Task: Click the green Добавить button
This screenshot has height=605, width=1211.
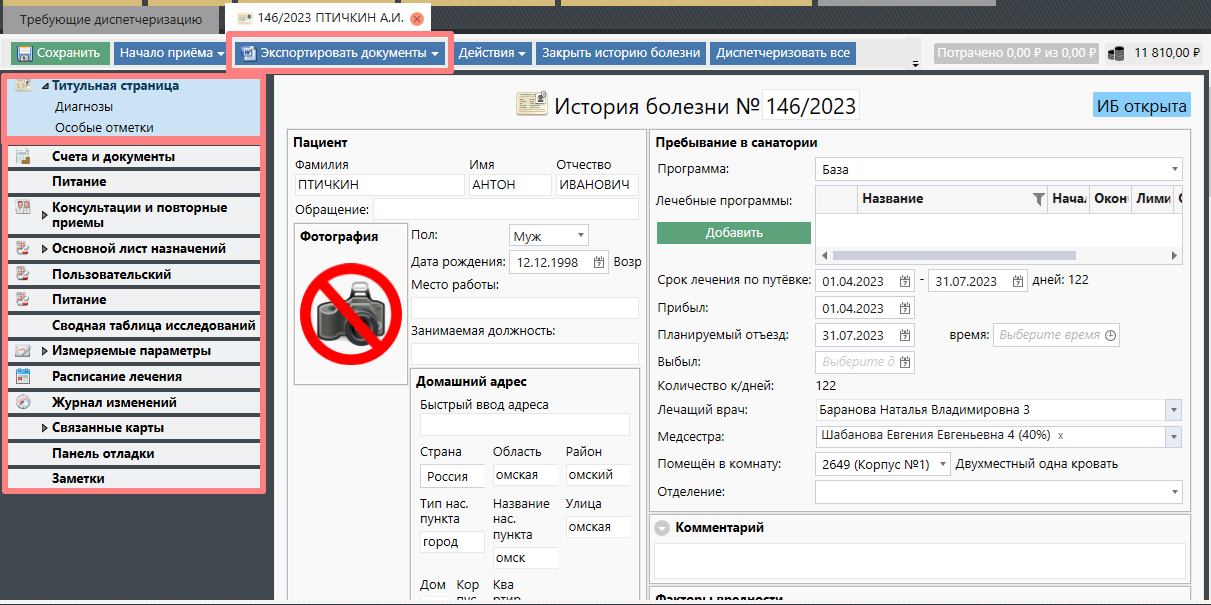Action: click(733, 233)
